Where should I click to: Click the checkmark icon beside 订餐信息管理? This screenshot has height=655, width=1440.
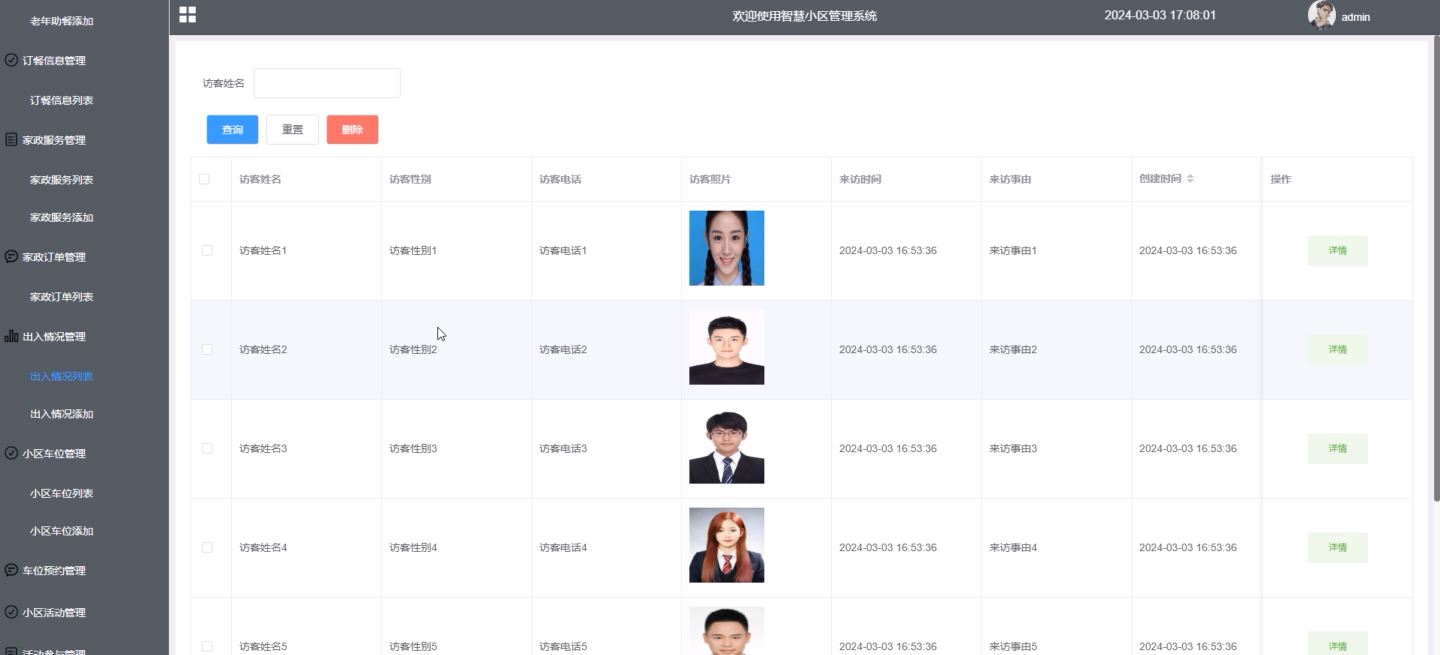click(x=11, y=60)
